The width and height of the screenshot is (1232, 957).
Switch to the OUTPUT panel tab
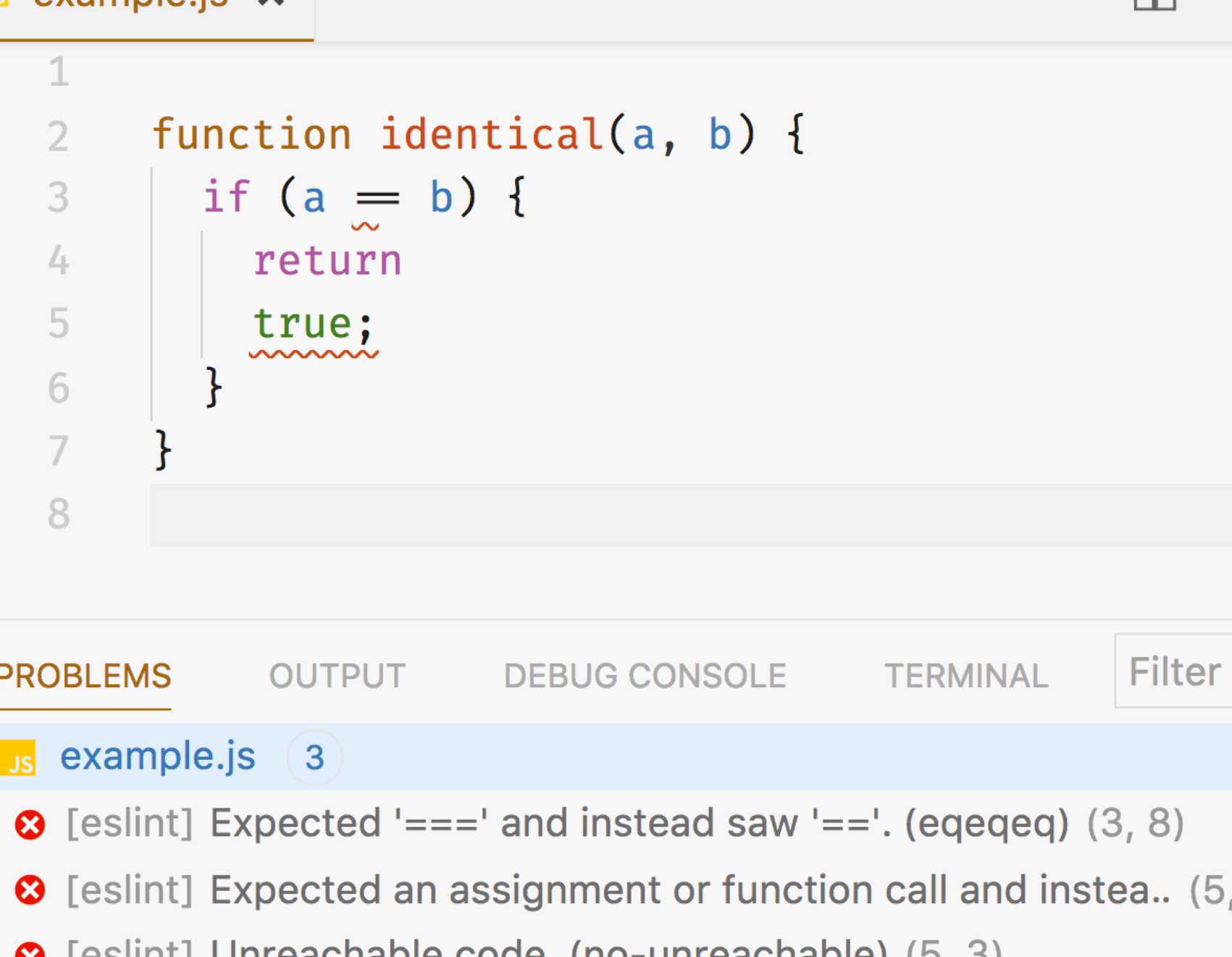pyautogui.click(x=337, y=677)
